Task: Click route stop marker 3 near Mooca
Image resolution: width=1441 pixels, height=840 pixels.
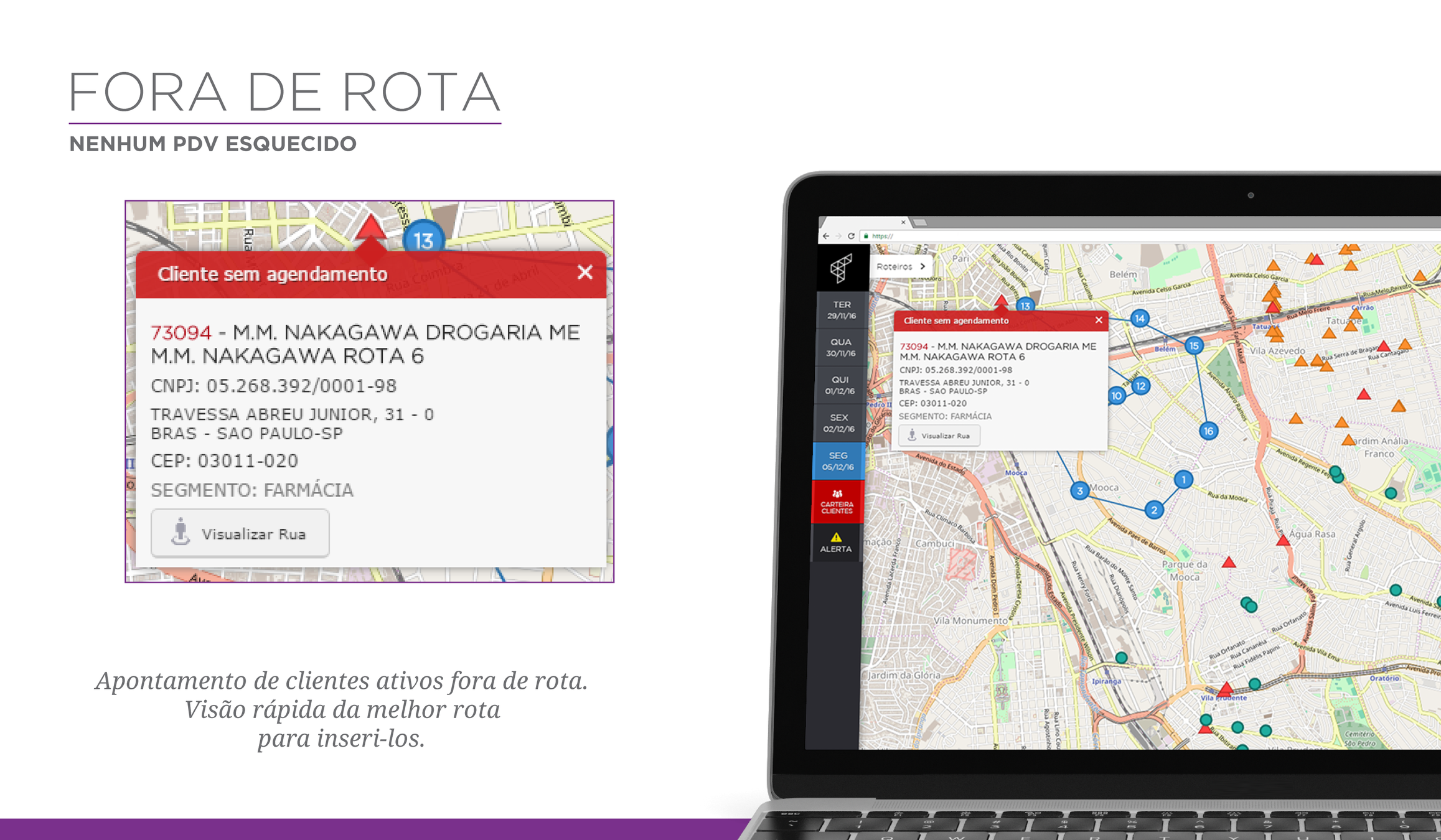Action: tap(1080, 490)
